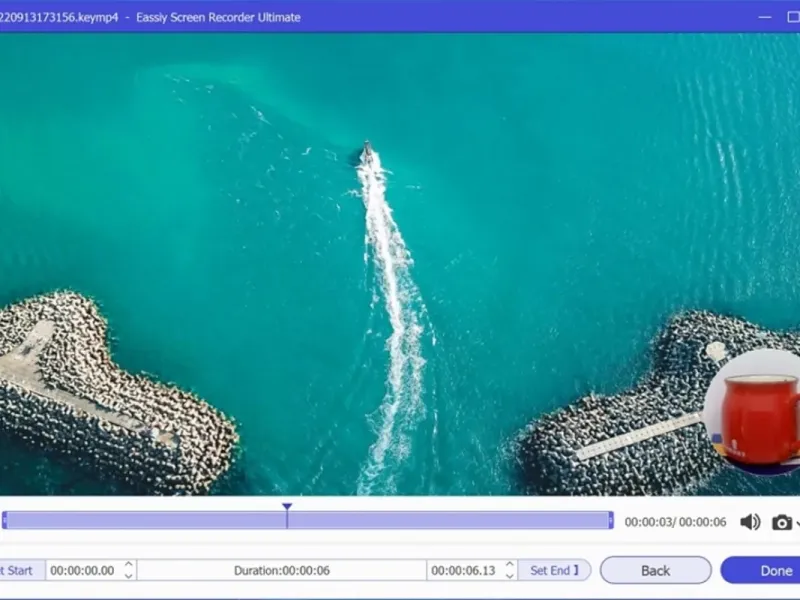Image resolution: width=800 pixels, height=600 pixels.
Task: Click the timeline bar right of the playhead
Action: pyautogui.click(x=450, y=520)
